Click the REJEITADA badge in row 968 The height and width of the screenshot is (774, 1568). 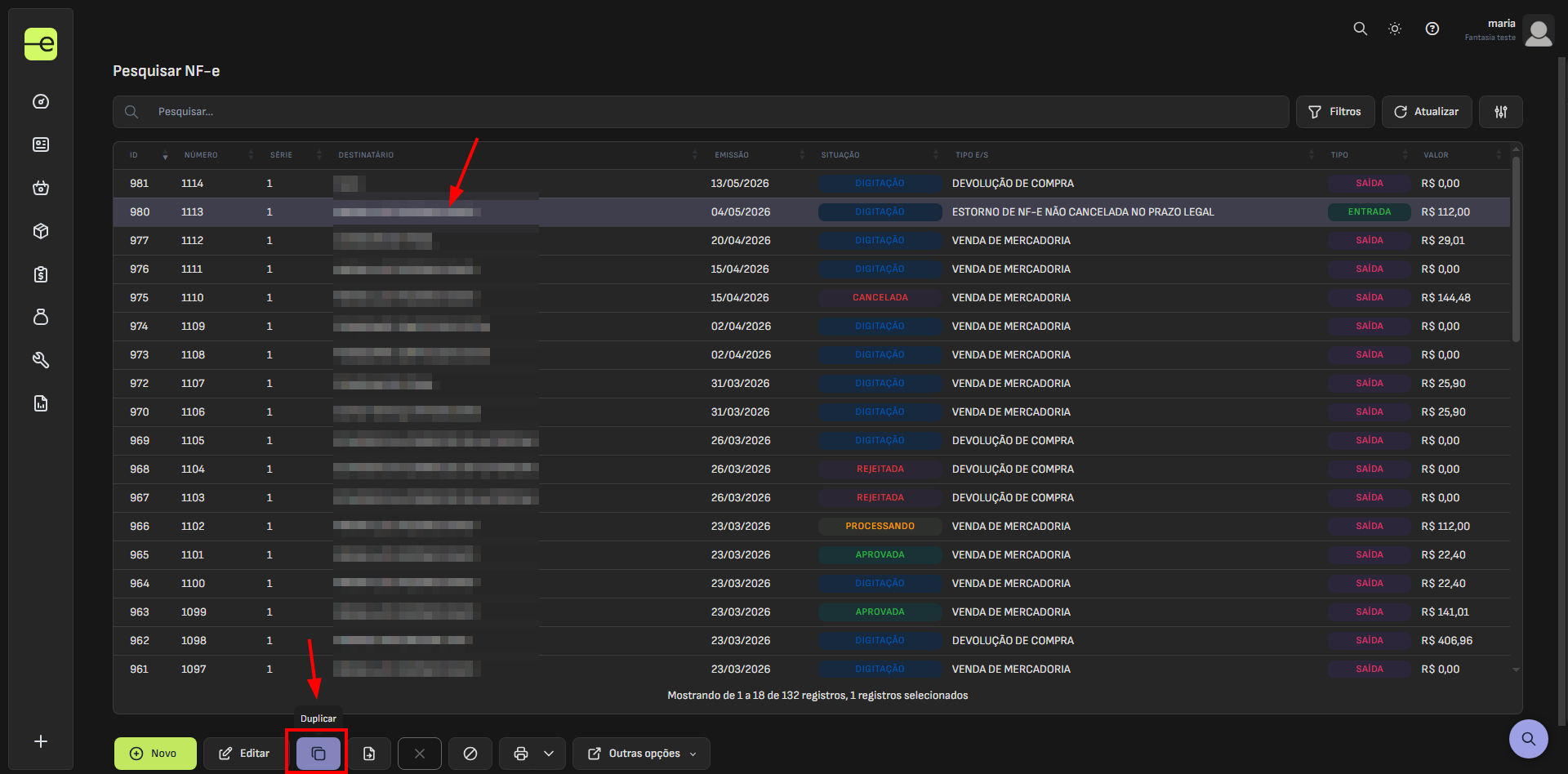880,469
